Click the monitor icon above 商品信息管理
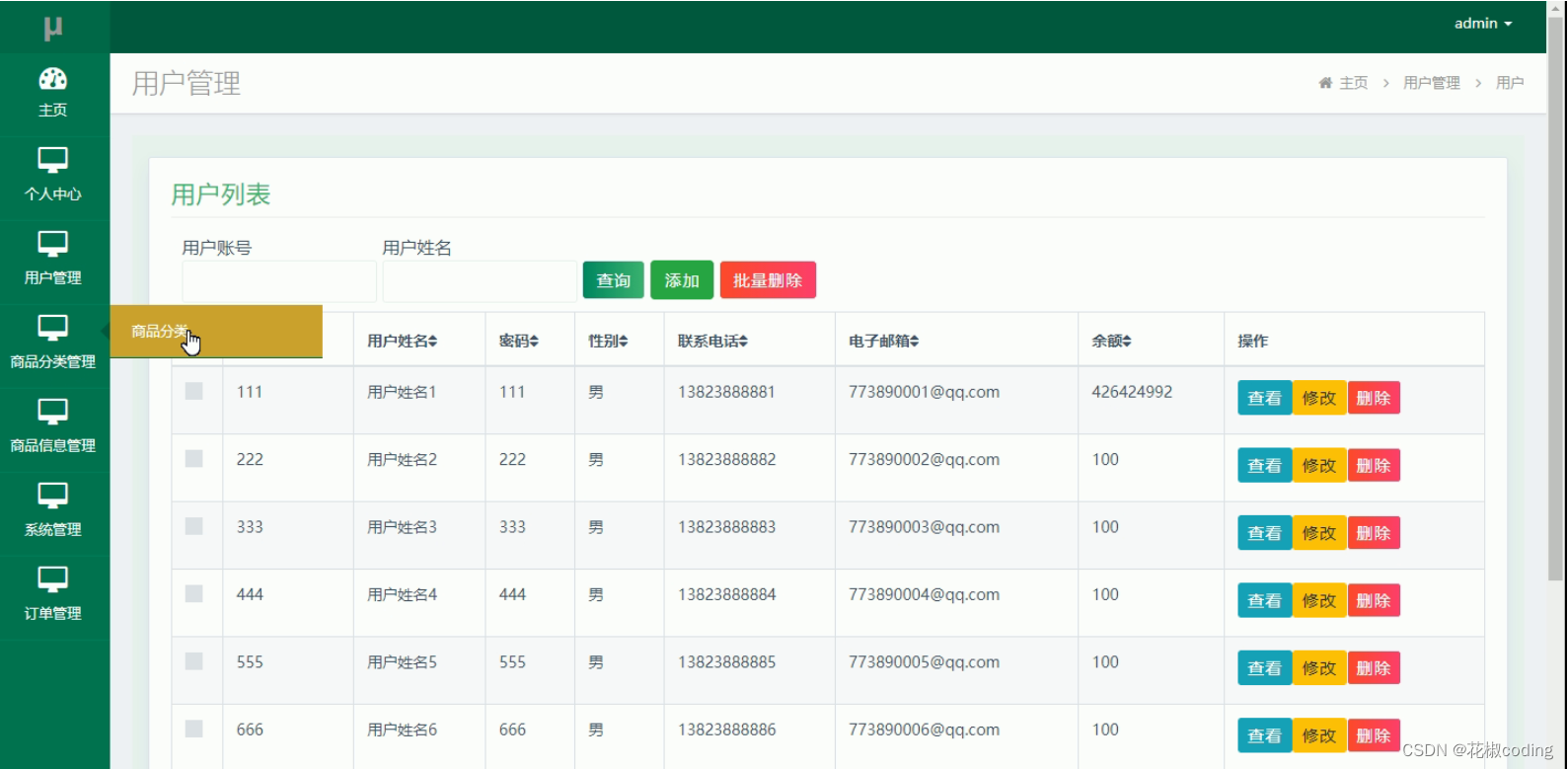The width and height of the screenshot is (1568, 769). click(53, 412)
